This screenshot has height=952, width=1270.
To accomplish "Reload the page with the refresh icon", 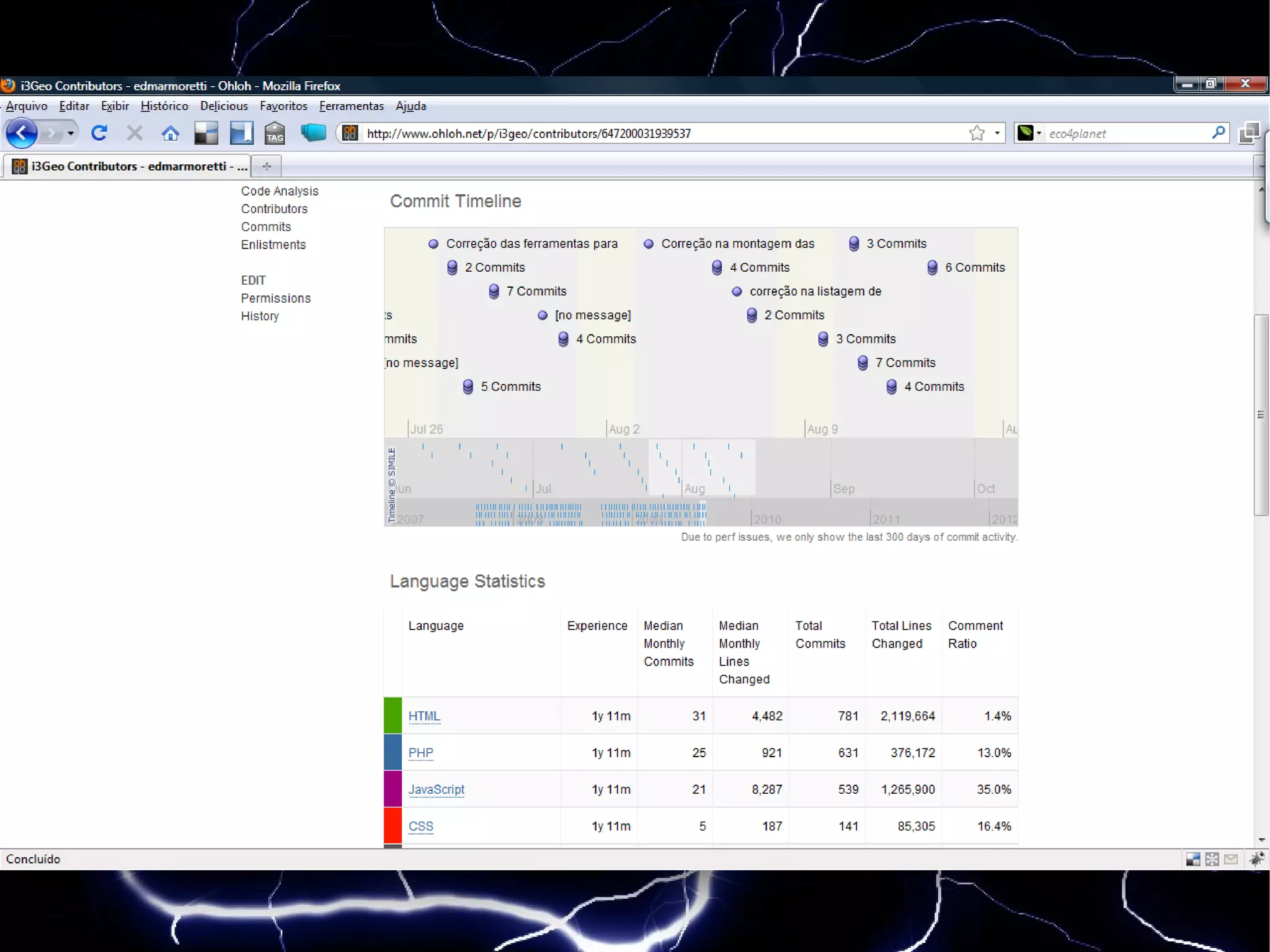I will (99, 133).
